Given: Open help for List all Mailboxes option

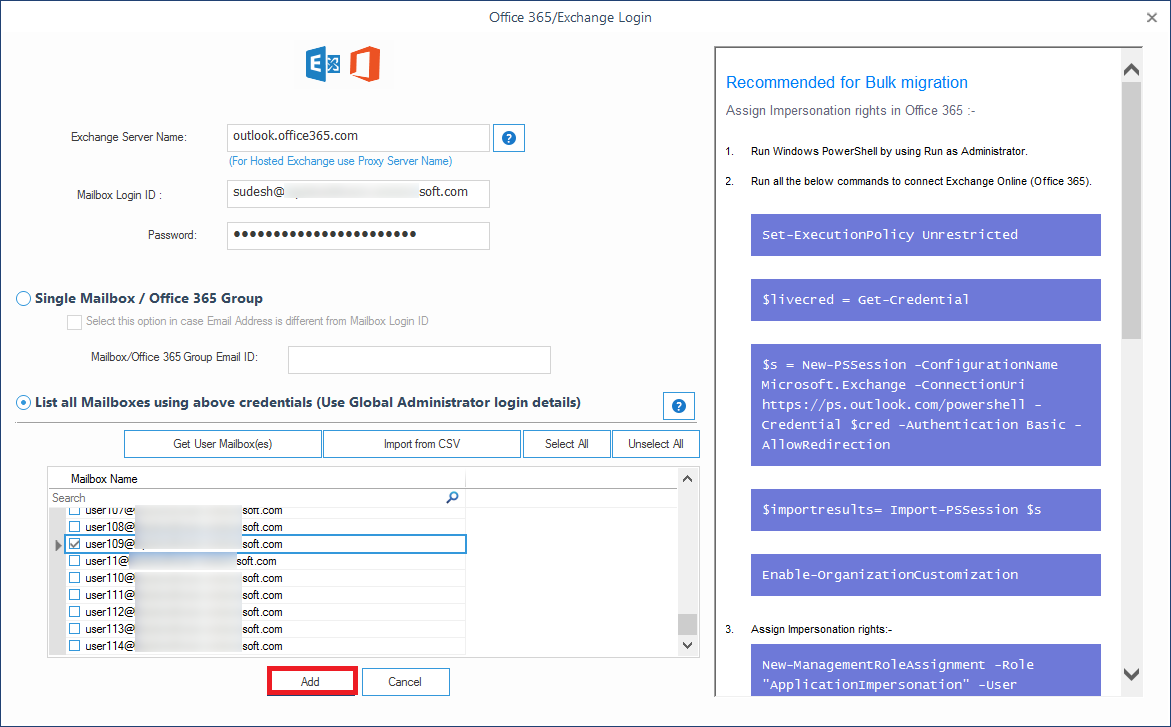Looking at the screenshot, I should pos(679,406).
